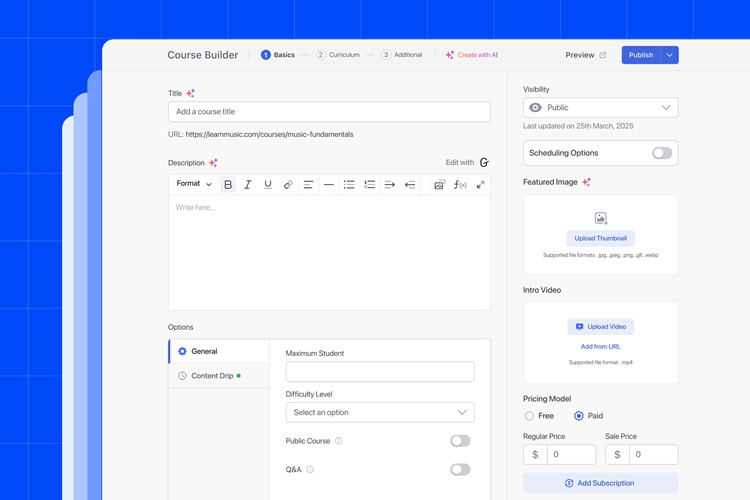Insert a bulleted list
Image resolution: width=750 pixels, height=500 pixels.
[349, 185]
